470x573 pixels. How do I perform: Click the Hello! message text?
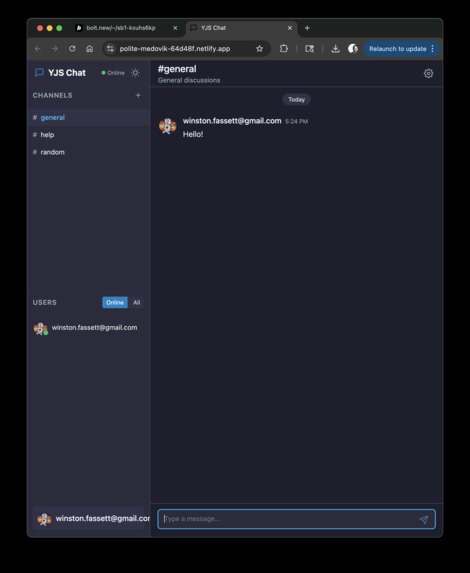(193, 134)
